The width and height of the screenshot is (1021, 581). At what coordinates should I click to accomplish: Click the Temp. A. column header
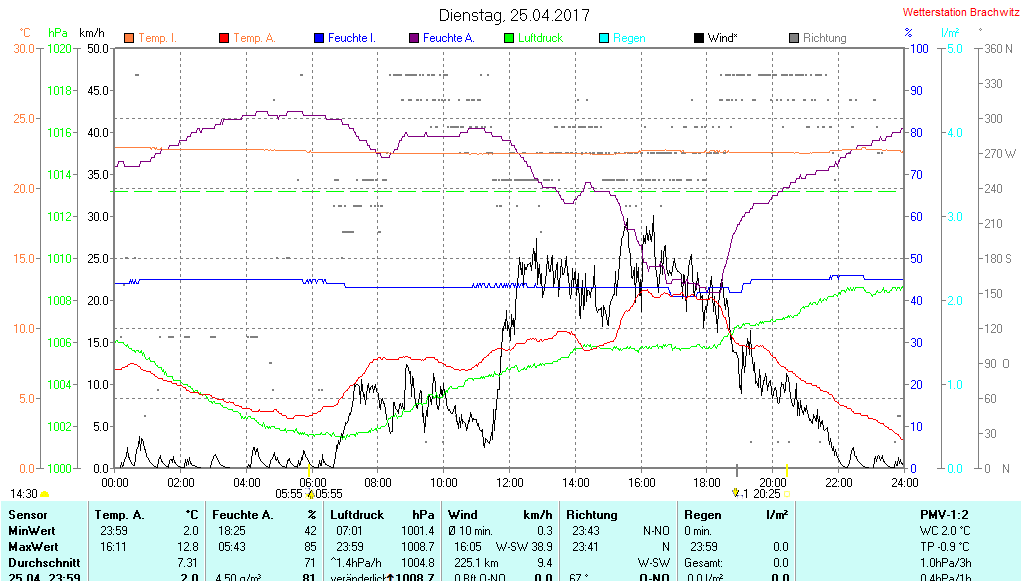(x=119, y=514)
